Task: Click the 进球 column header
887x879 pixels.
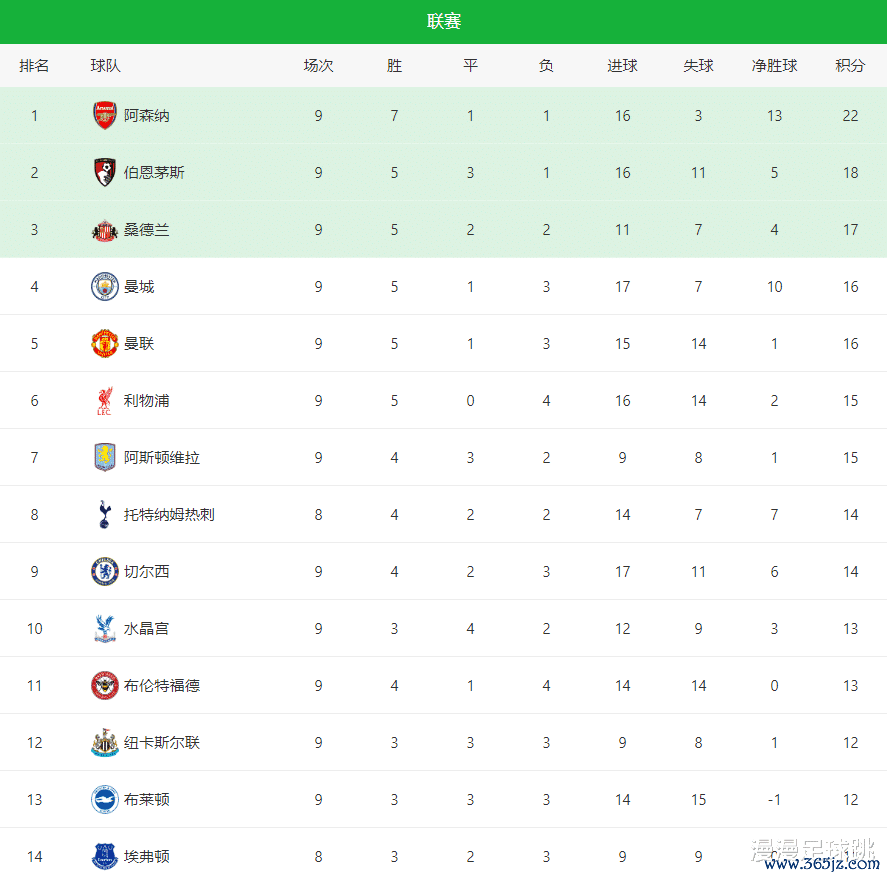Action: tap(622, 66)
